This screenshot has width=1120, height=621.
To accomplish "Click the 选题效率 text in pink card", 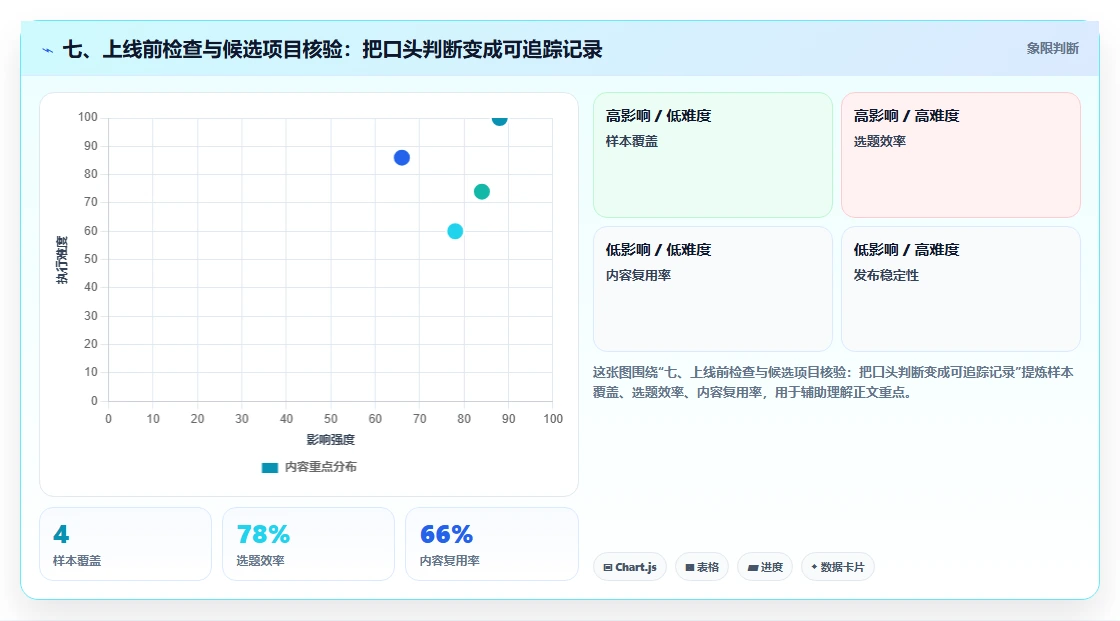I will pyautogui.click(x=879, y=141).
